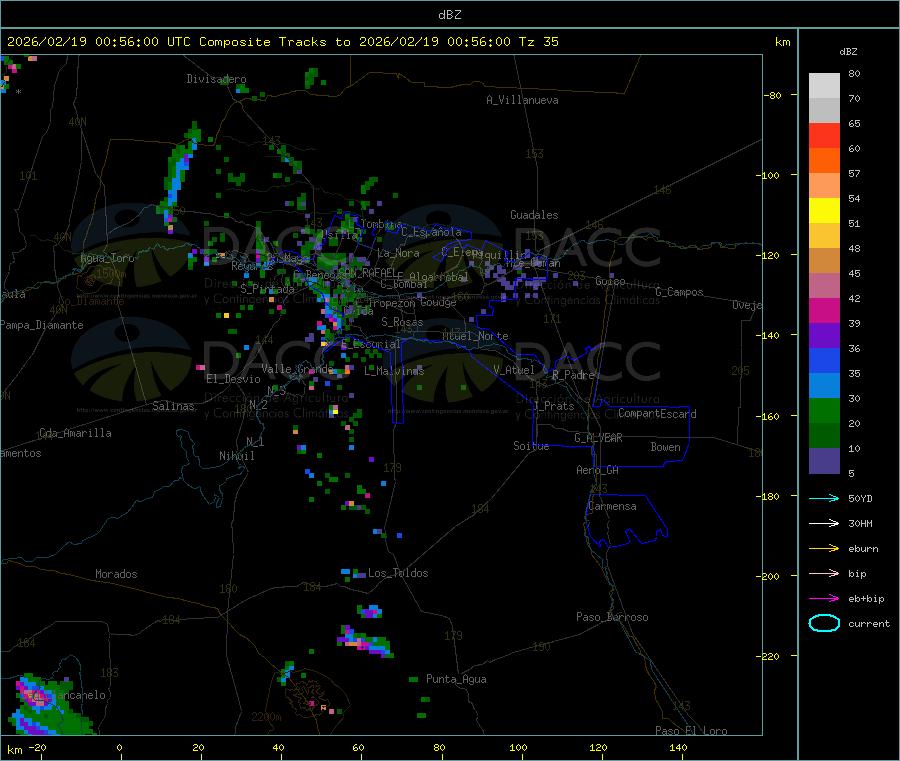Choose the blue 36 dBZ color swatch
Image resolution: width=900 pixels, height=761 pixels.
[824, 360]
